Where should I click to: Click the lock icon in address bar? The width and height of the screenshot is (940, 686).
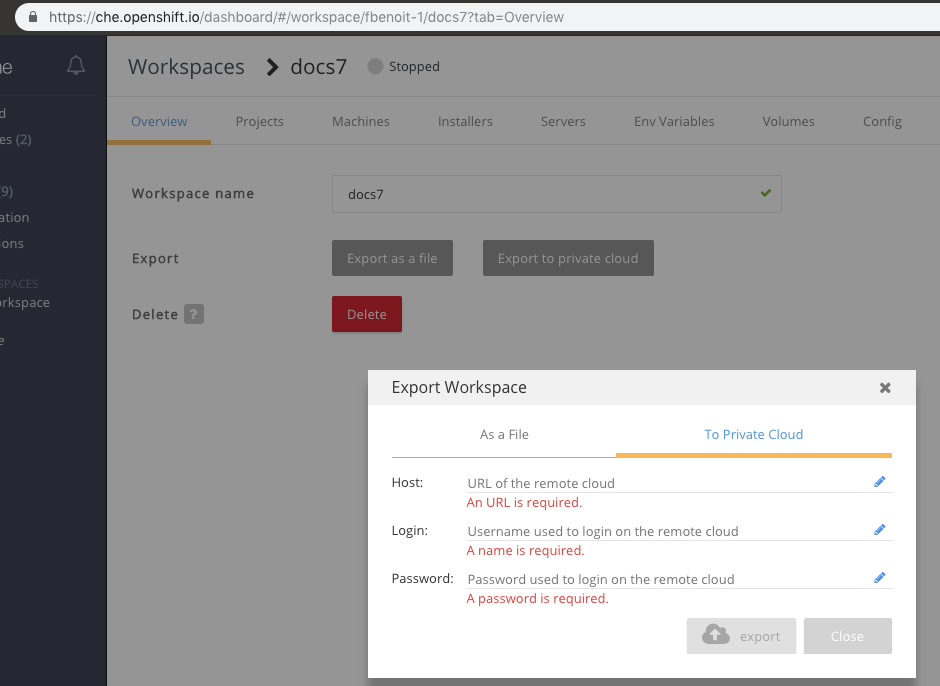(33, 17)
